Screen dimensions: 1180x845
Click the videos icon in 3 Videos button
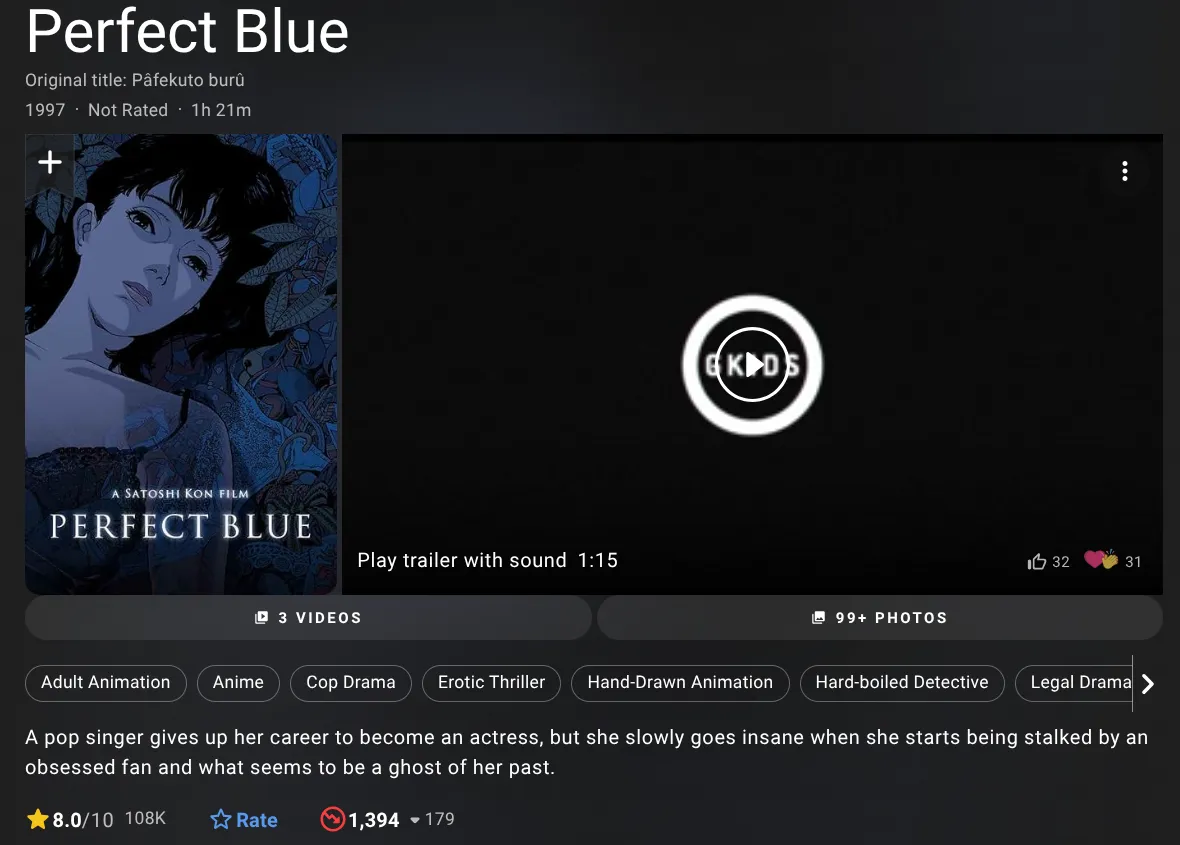pyautogui.click(x=261, y=618)
